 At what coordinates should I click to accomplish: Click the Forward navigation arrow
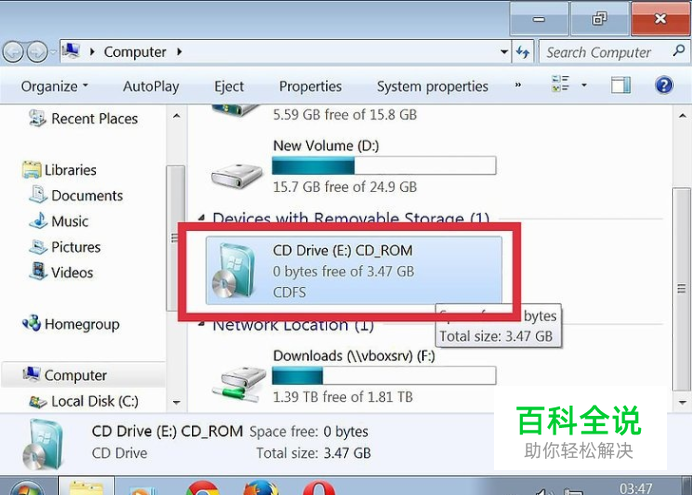pos(38,52)
